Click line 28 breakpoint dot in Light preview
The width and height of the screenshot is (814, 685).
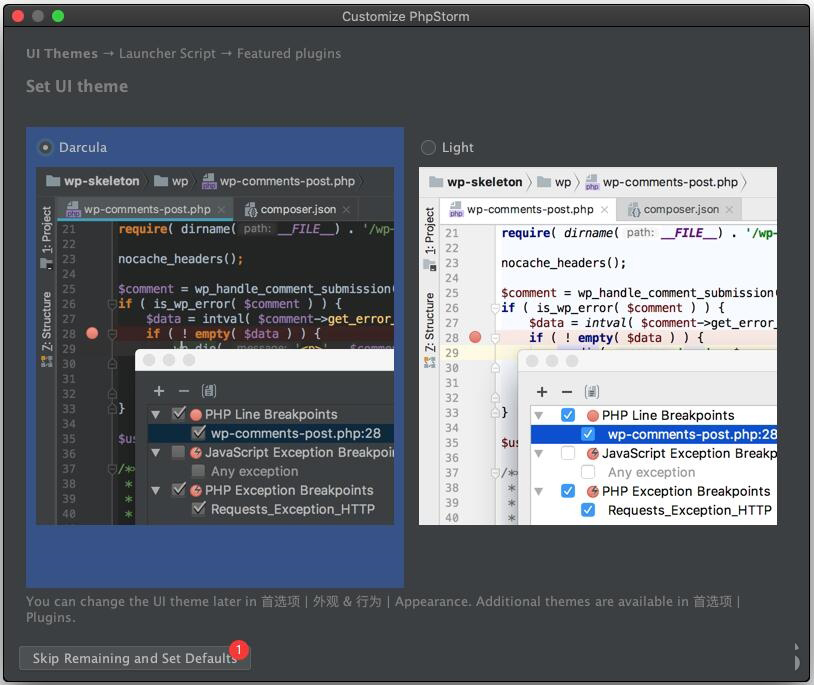pyautogui.click(x=475, y=337)
